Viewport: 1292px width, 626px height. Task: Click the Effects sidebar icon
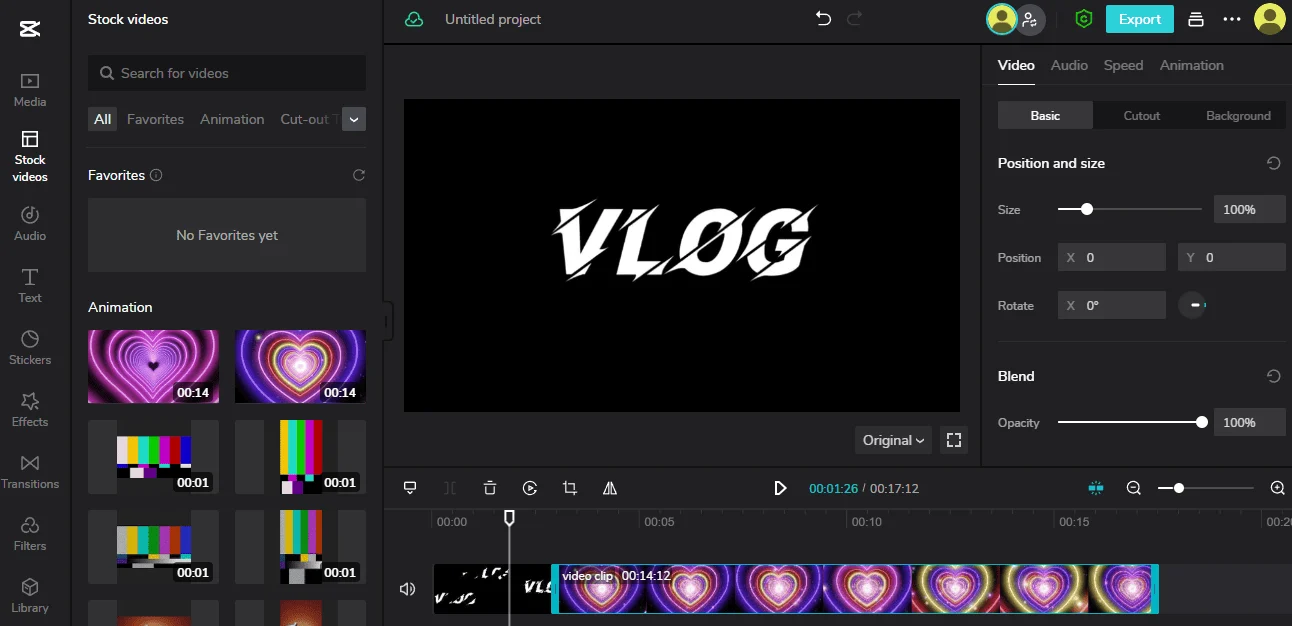tap(30, 409)
